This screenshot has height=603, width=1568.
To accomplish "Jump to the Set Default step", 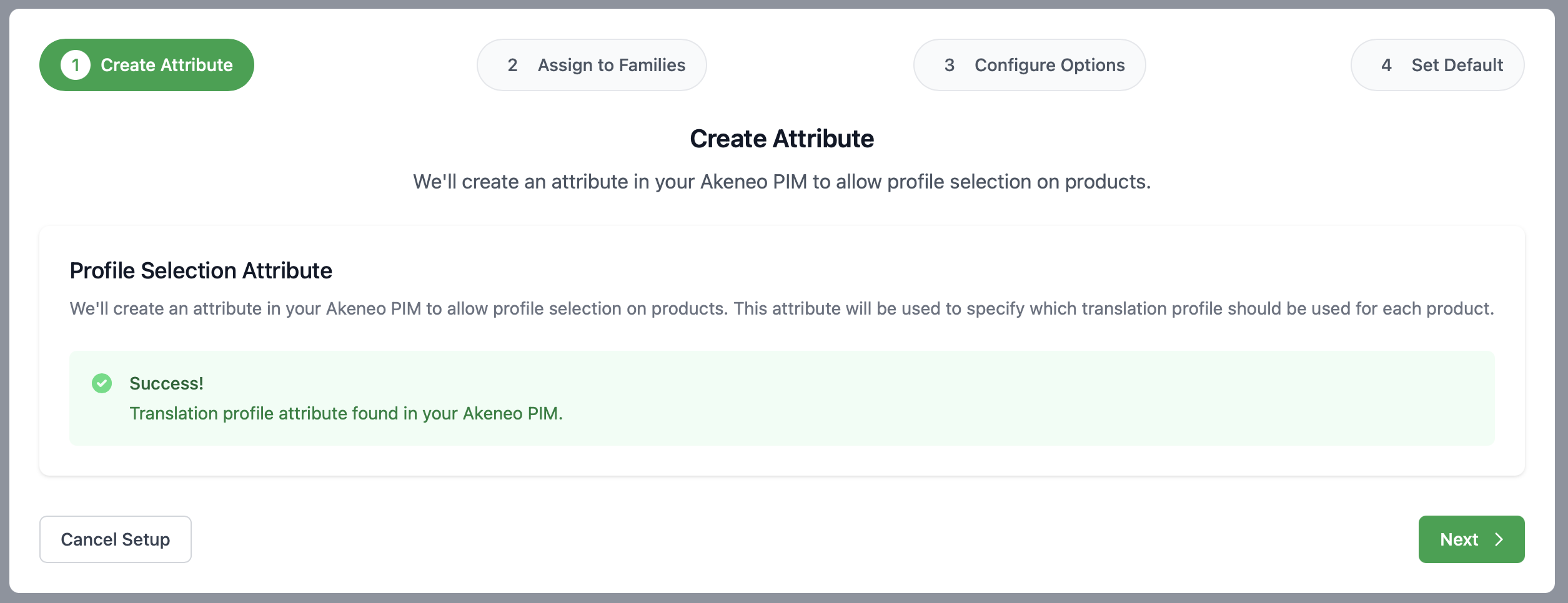I will [1456, 65].
